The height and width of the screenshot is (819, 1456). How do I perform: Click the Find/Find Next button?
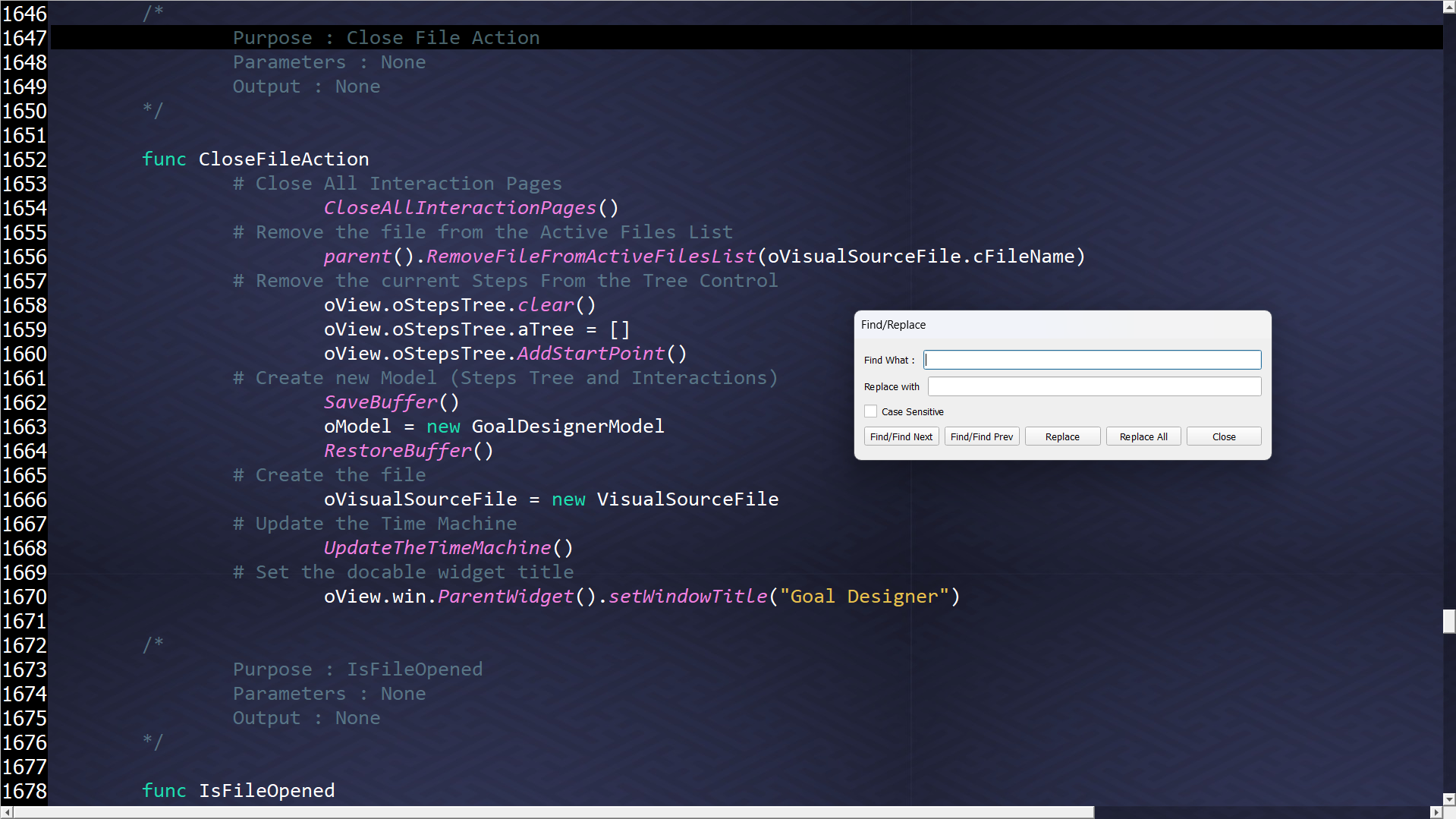point(901,436)
